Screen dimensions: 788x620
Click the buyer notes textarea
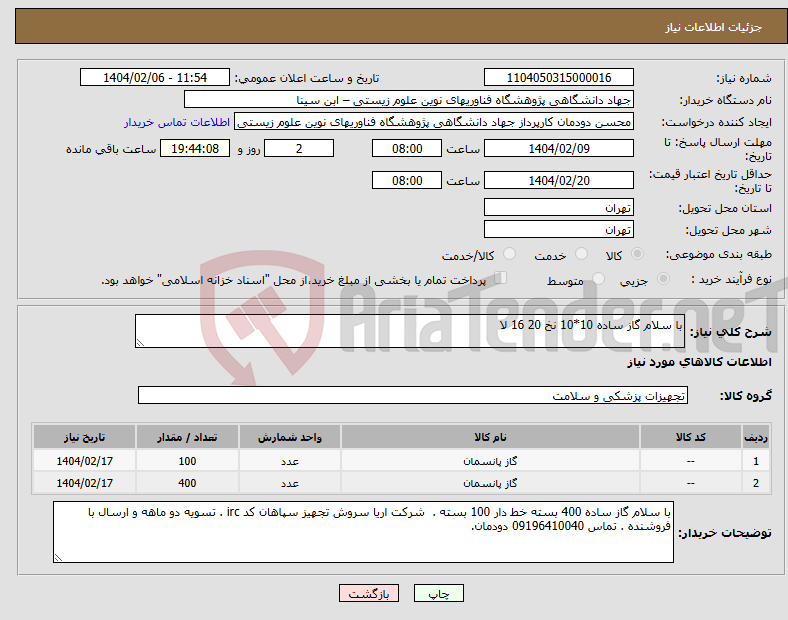coord(363,532)
